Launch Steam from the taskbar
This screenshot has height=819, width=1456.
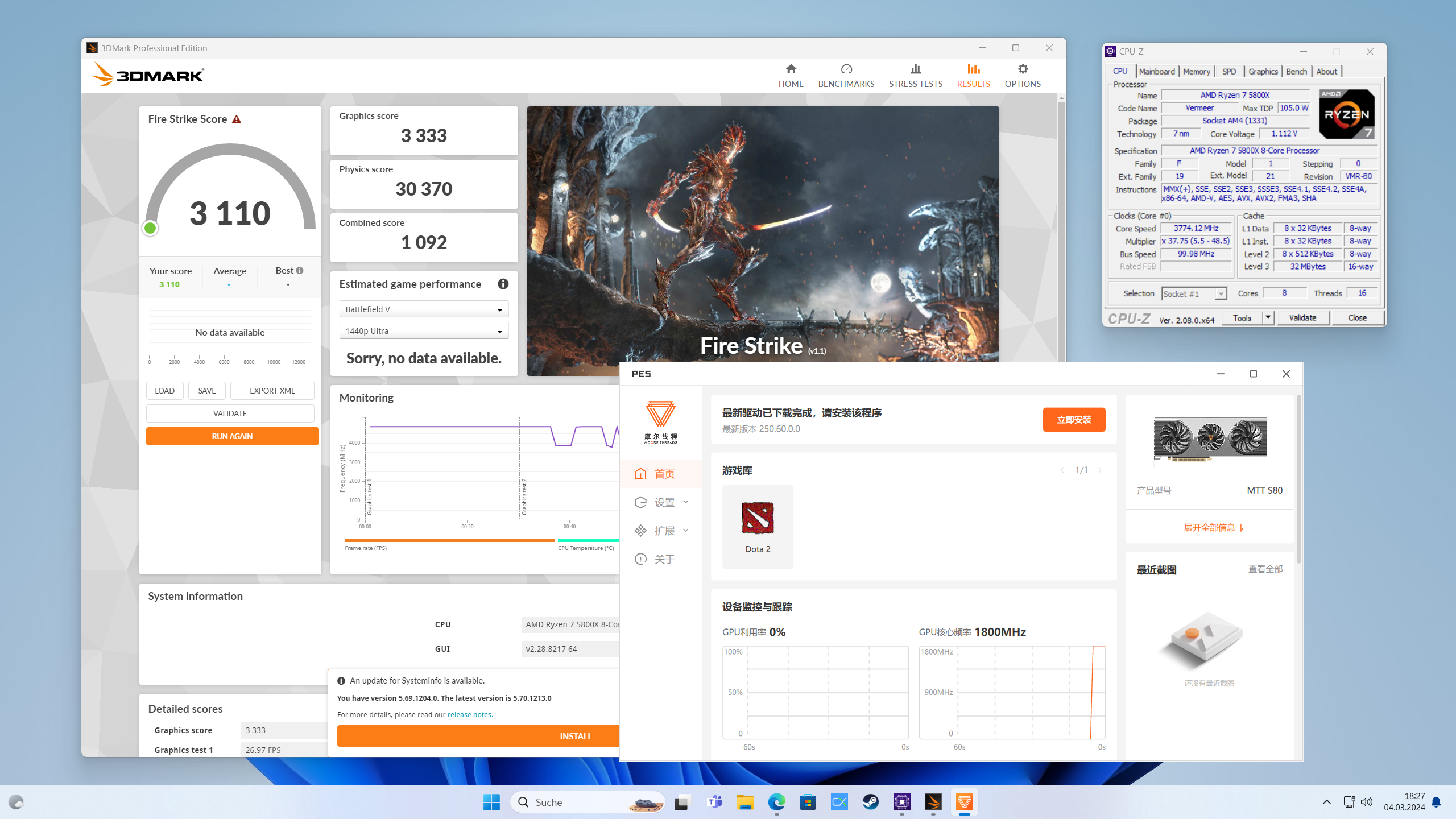pos(870,802)
